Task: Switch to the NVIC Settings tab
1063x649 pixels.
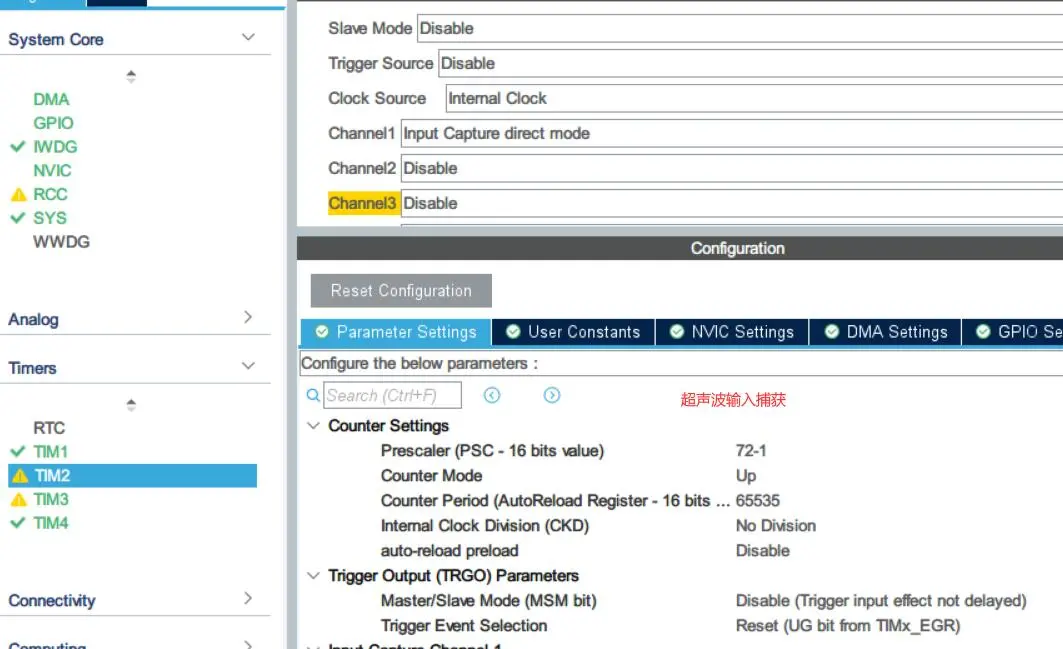Action: pyautogui.click(x=732, y=332)
